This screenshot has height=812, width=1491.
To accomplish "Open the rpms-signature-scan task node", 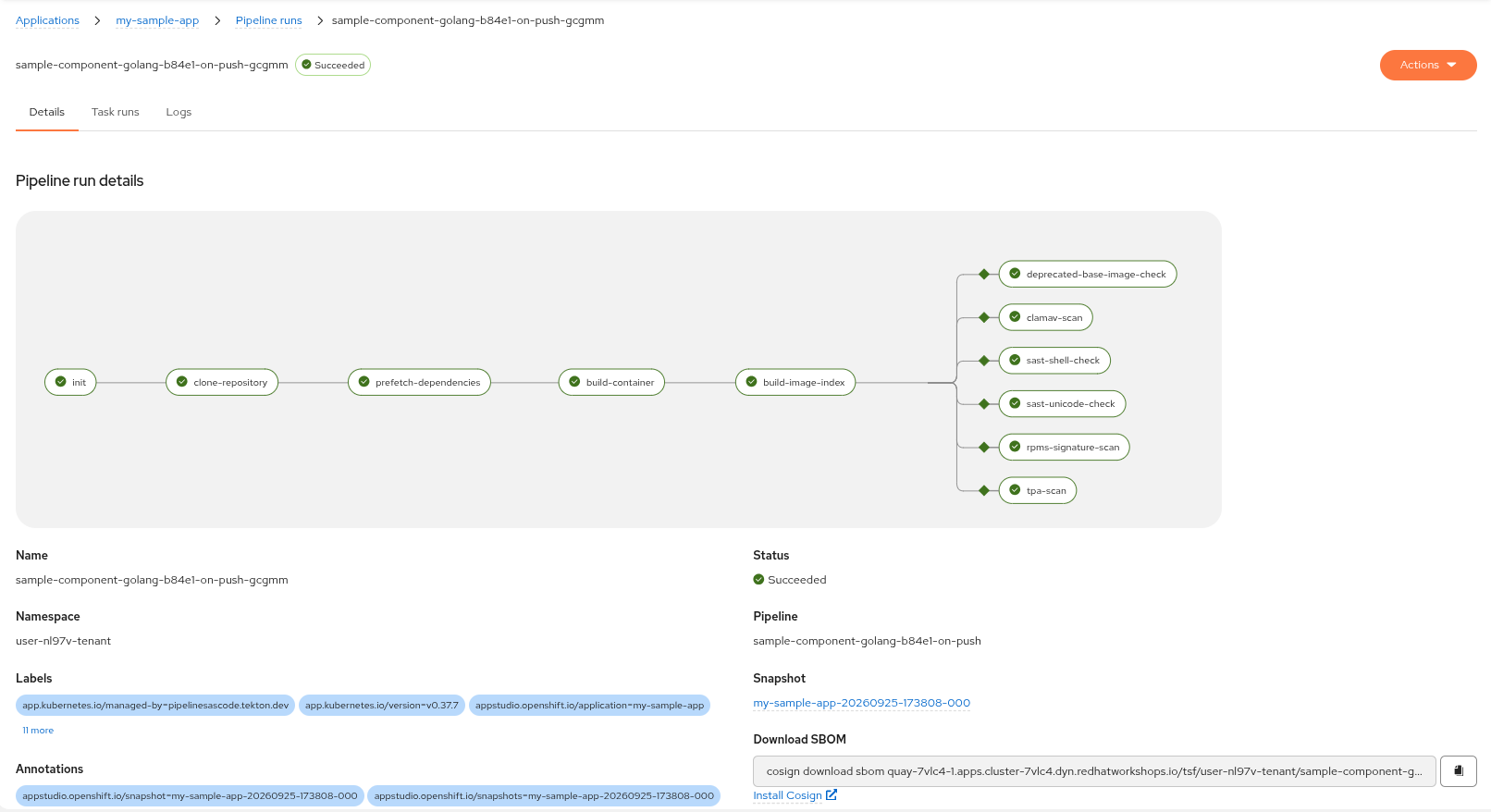I will [x=1065, y=447].
